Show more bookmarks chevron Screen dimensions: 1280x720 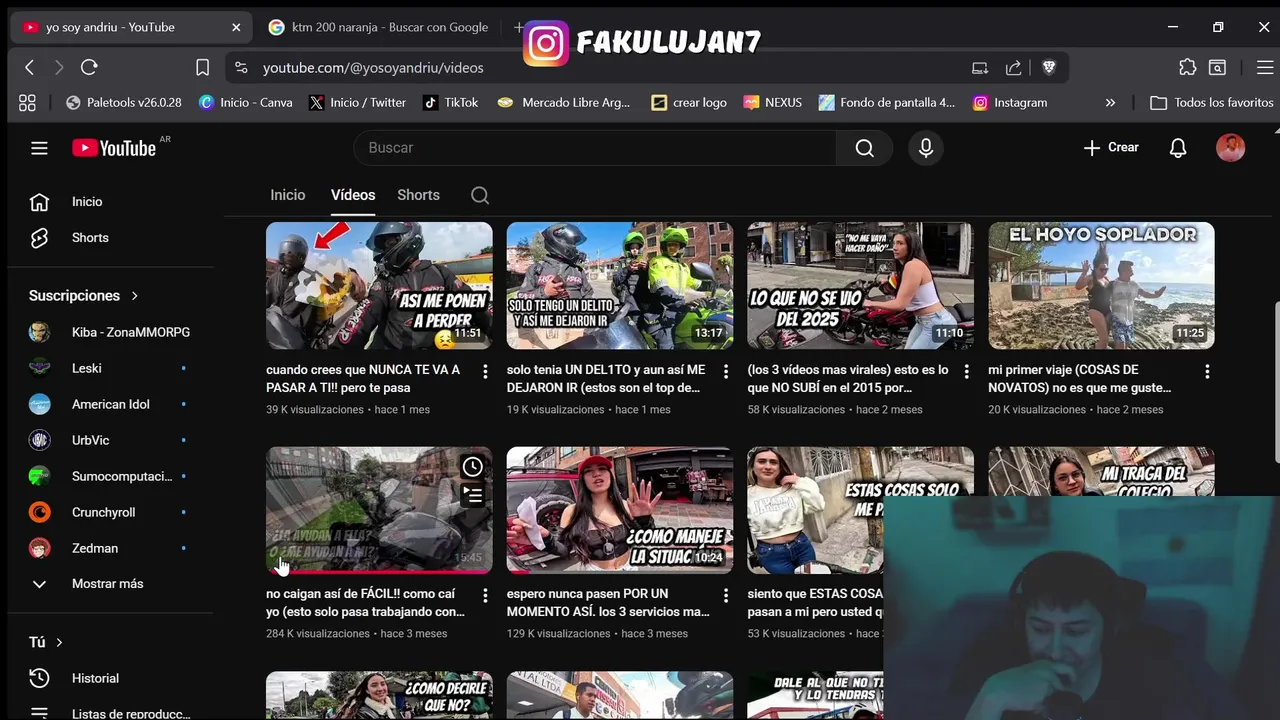coord(1110,102)
